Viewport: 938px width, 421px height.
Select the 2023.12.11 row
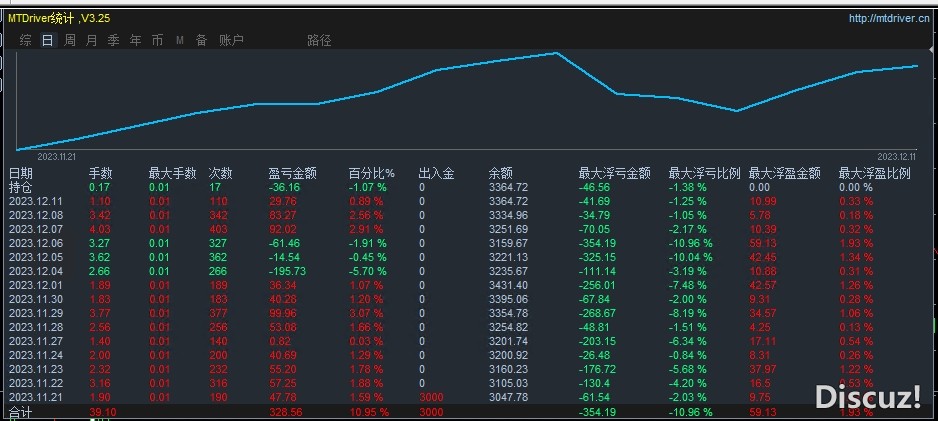tap(36, 201)
